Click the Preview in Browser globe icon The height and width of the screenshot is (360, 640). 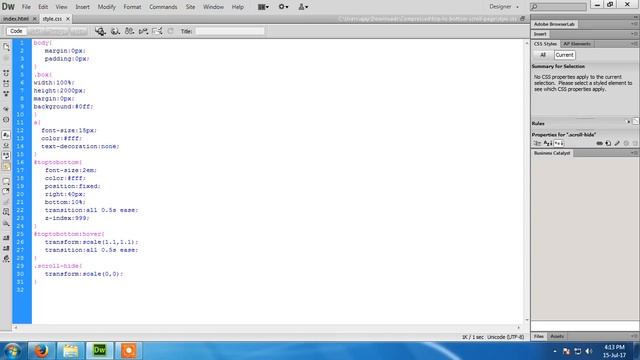click(115, 31)
